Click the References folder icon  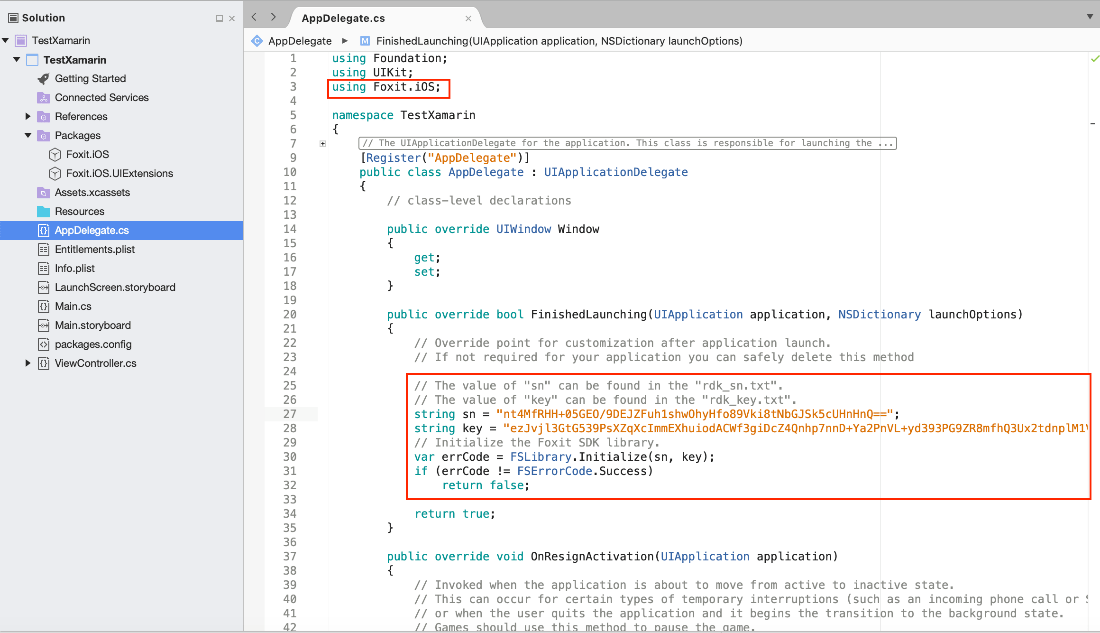(43, 116)
